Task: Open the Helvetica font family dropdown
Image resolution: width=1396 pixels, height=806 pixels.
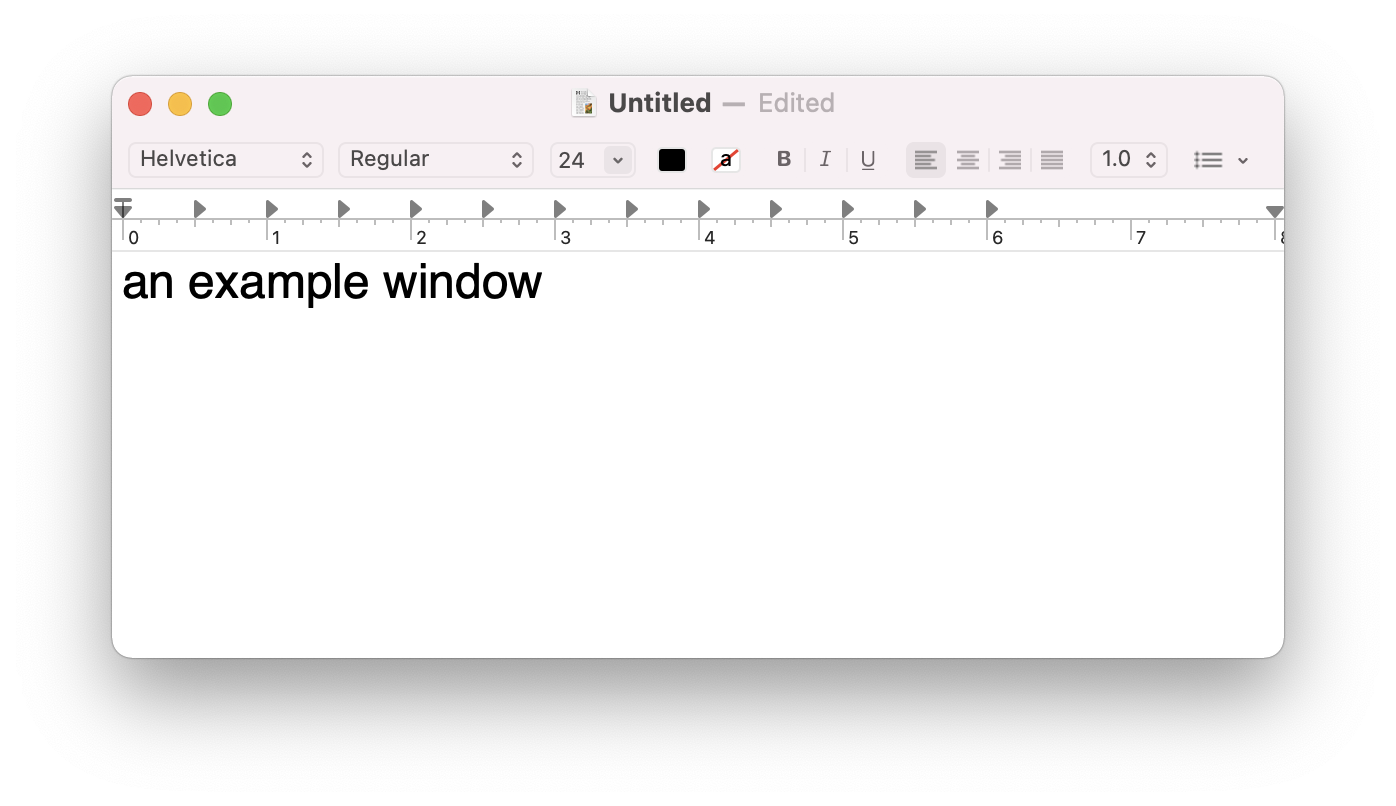Action: (x=226, y=160)
